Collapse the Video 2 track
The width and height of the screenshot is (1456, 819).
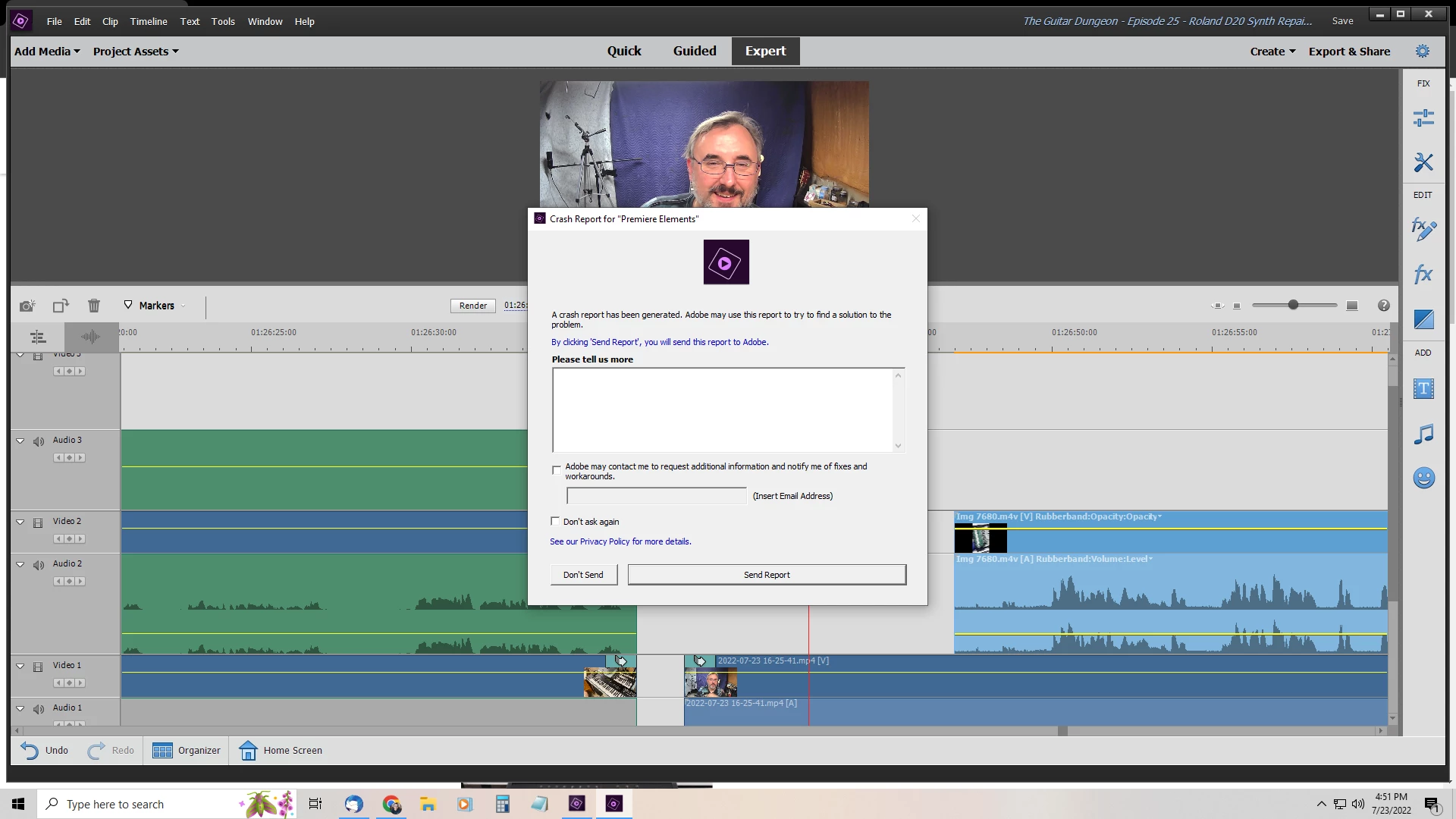[x=20, y=522]
